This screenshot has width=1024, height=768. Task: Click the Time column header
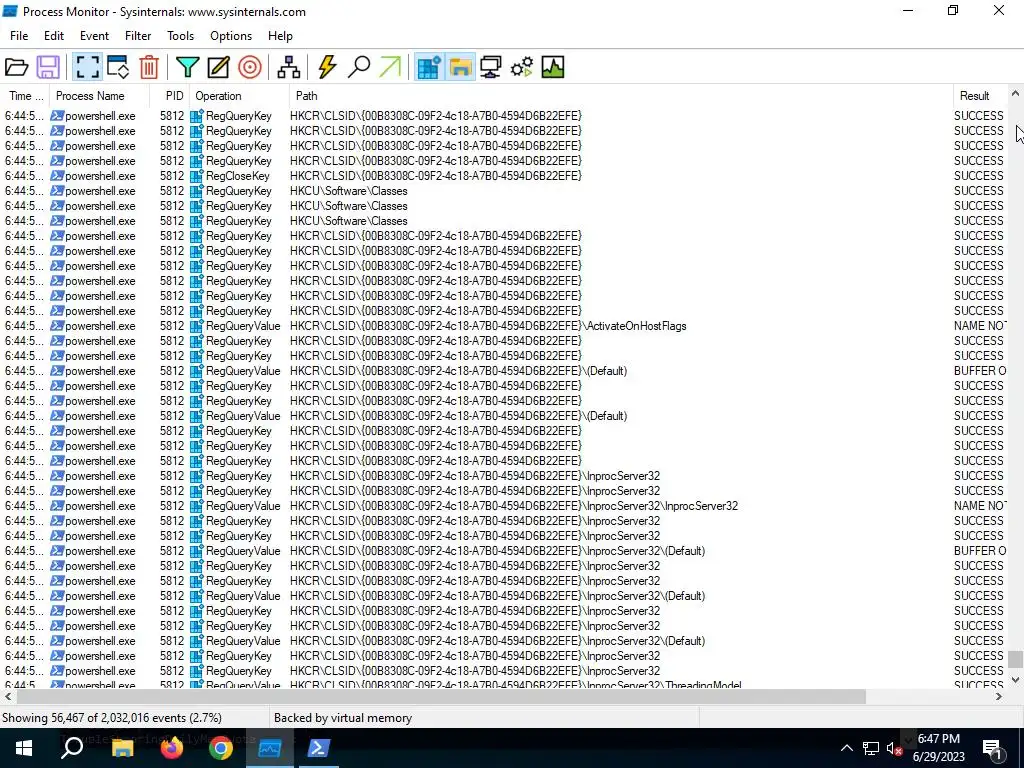point(25,96)
